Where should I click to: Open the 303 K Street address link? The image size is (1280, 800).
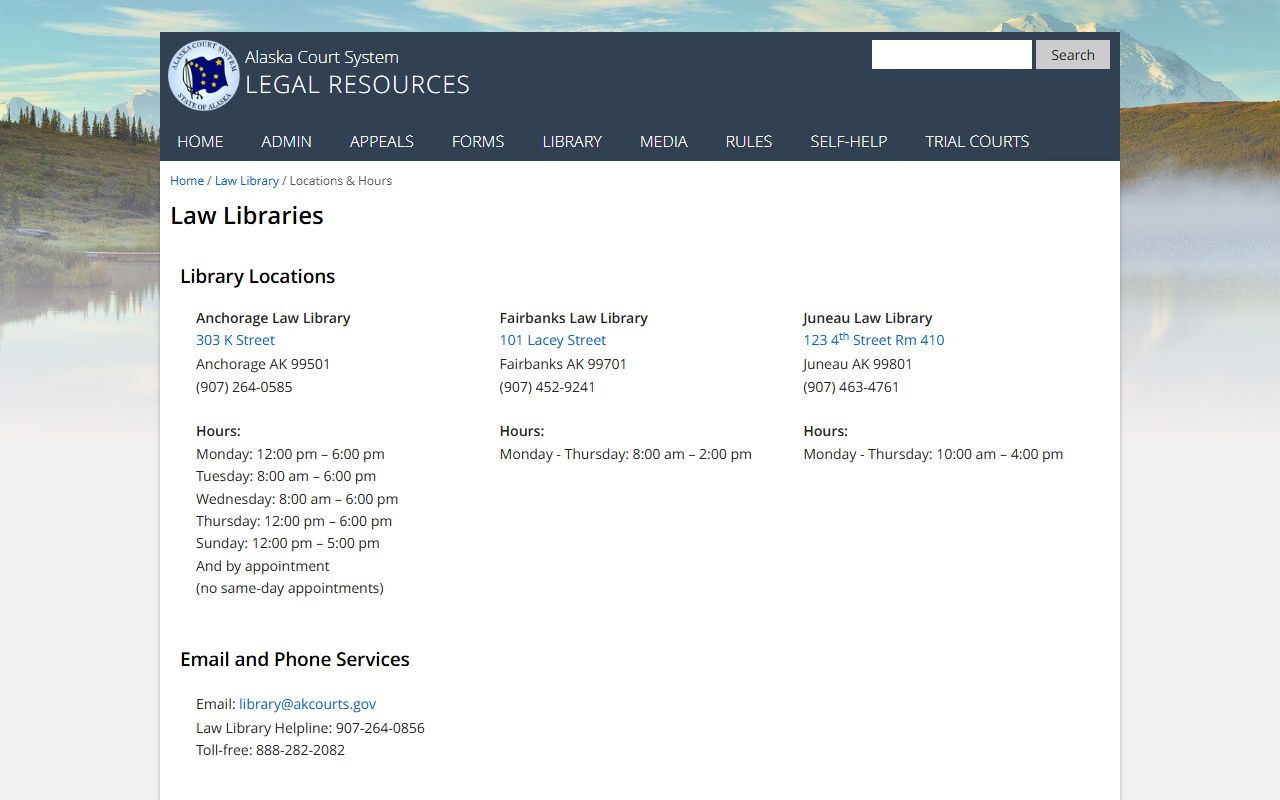click(235, 340)
